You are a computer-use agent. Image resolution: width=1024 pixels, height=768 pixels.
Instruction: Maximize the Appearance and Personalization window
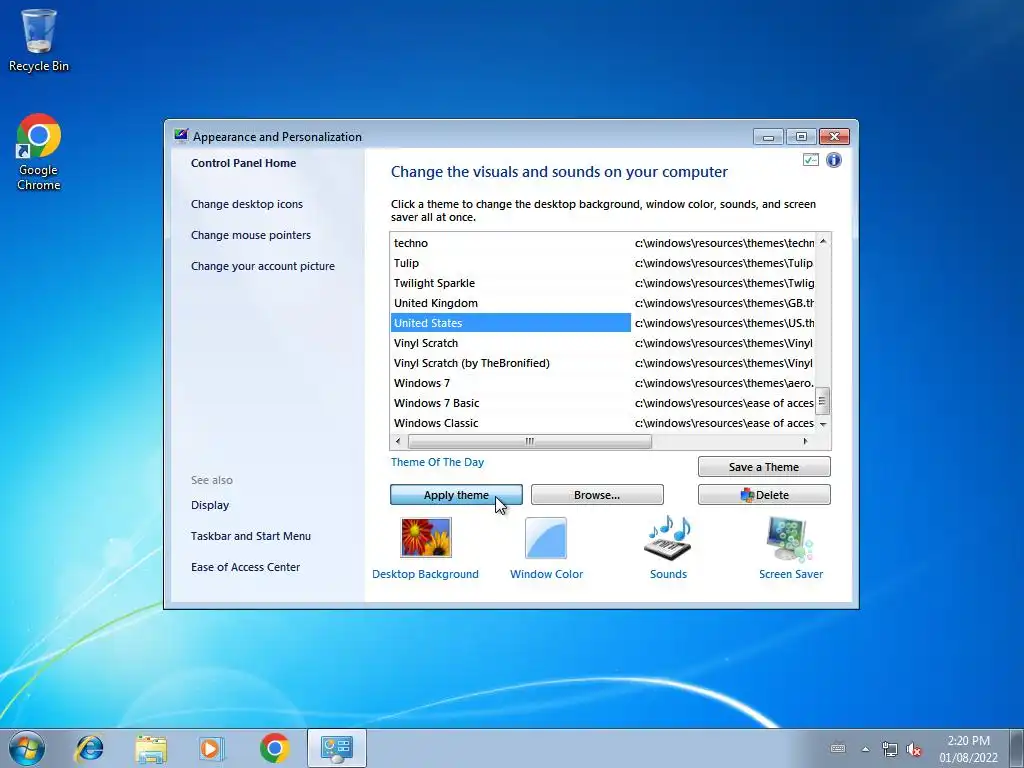[x=801, y=136]
